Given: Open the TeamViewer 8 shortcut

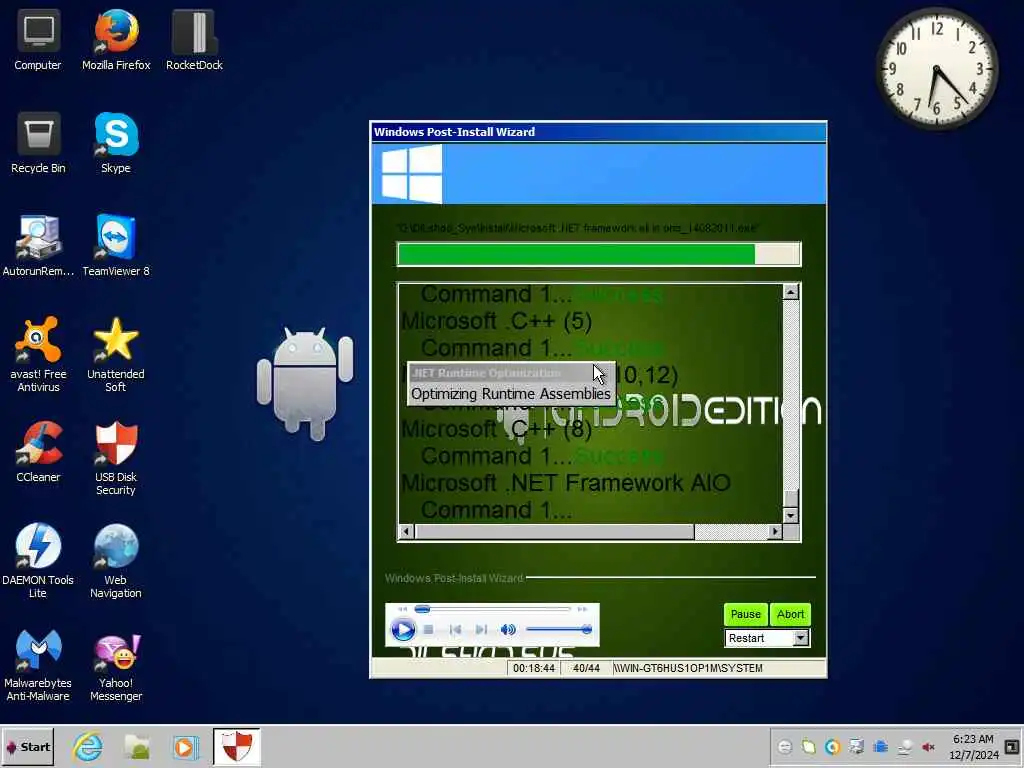Looking at the screenshot, I should (x=116, y=246).
